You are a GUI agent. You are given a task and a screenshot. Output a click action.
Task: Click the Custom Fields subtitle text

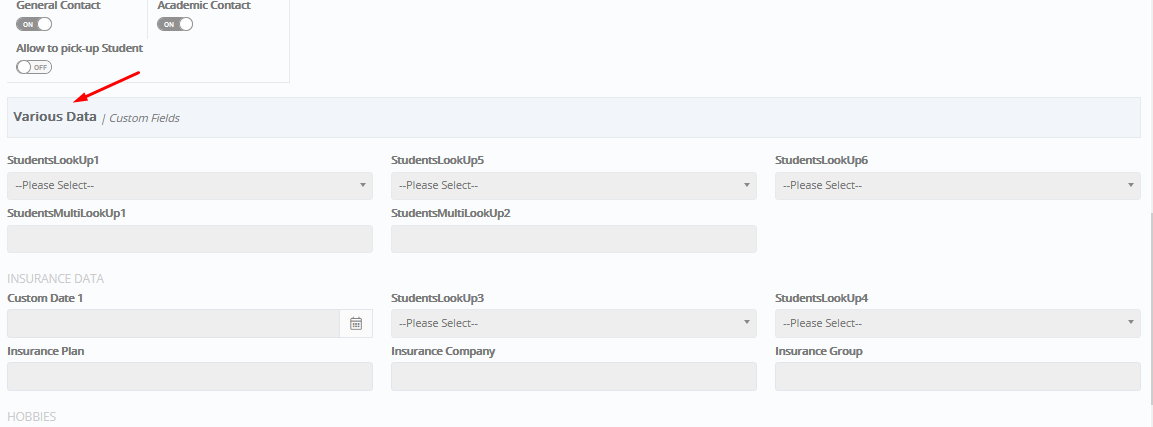pos(145,118)
